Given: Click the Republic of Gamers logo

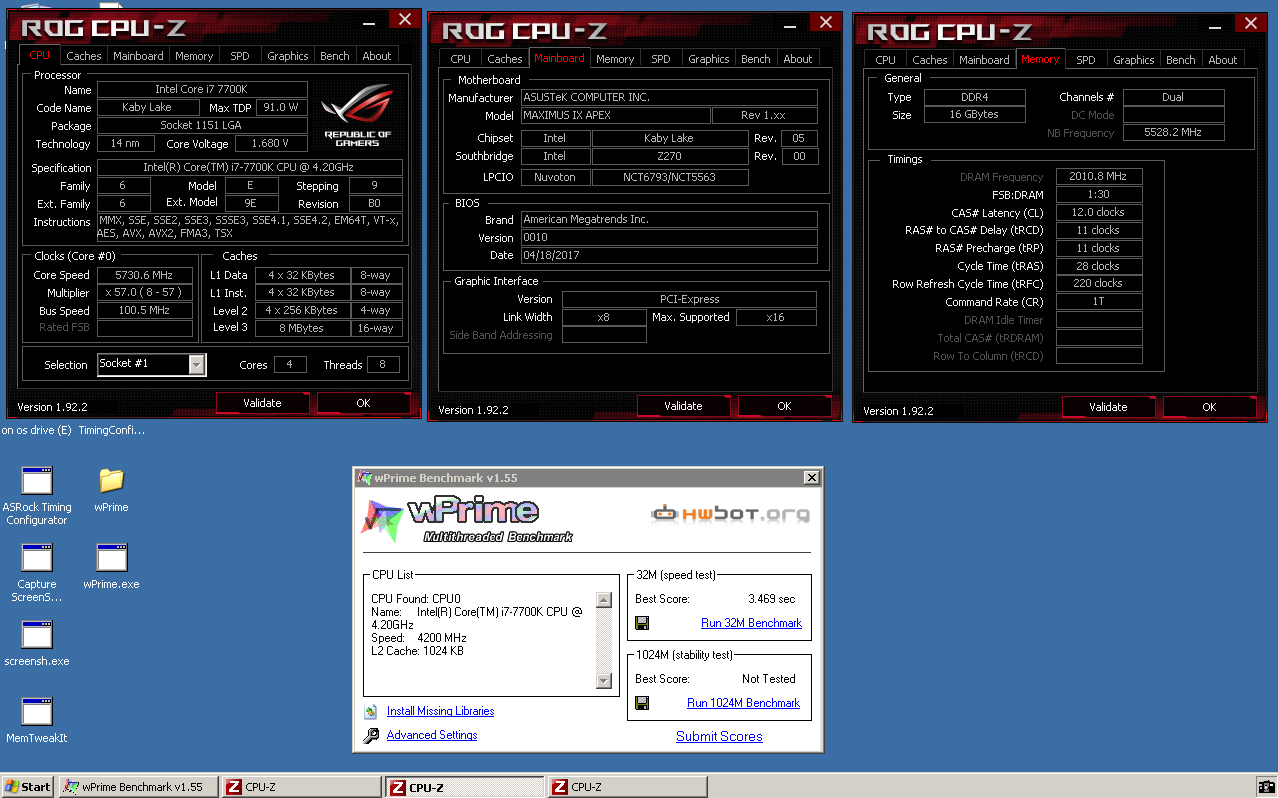Looking at the screenshot, I should (358, 116).
